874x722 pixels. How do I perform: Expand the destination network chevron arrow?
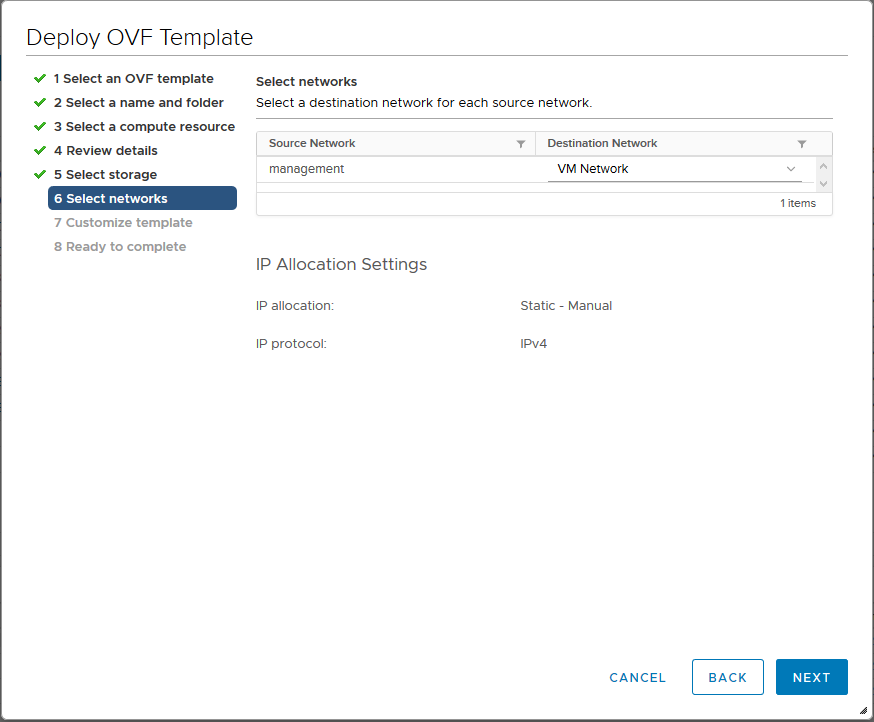pyautogui.click(x=790, y=169)
